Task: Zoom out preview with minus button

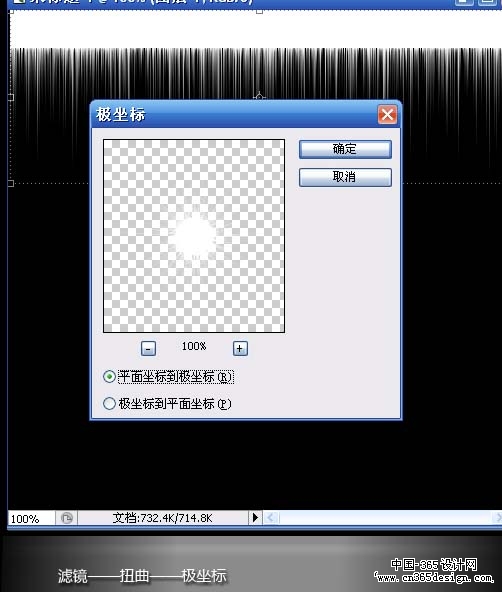Action: pos(148,348)
